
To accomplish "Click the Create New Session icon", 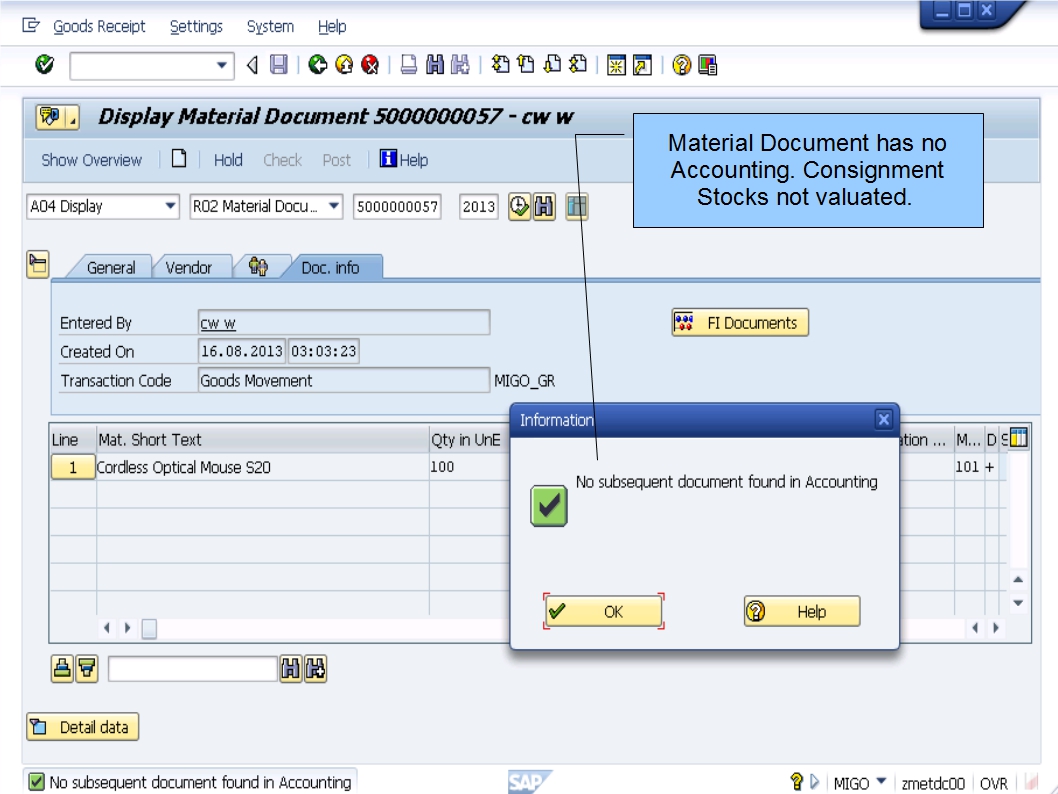I will coord(616,65).
